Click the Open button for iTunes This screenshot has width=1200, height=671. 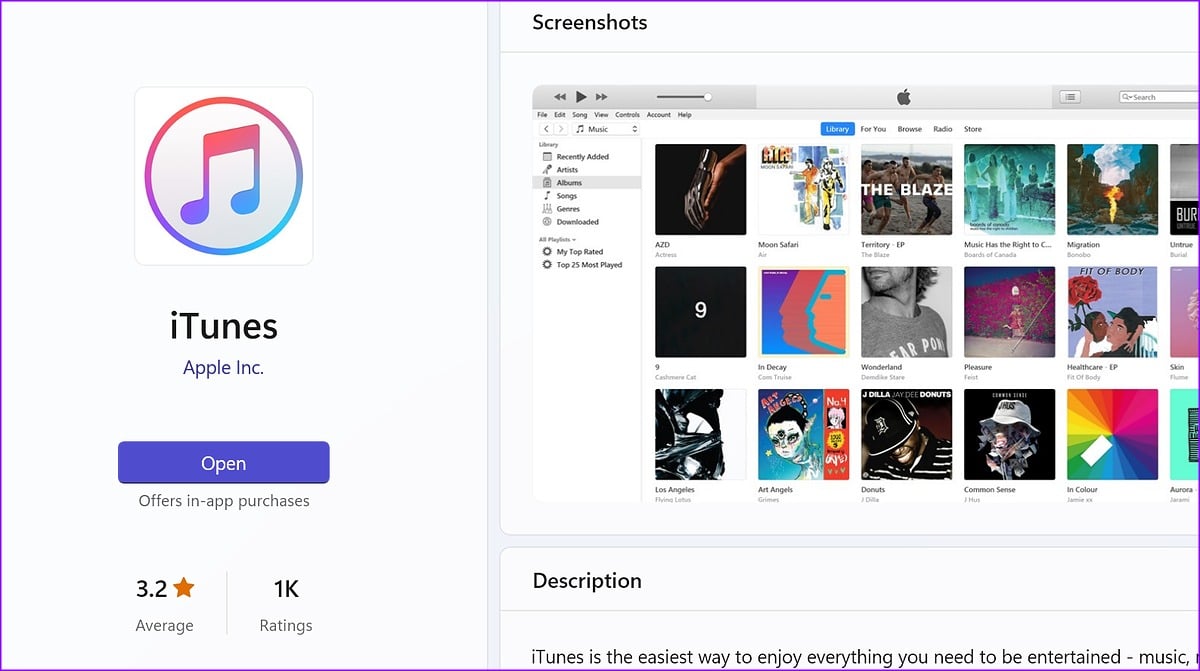(x=224, y=463)
